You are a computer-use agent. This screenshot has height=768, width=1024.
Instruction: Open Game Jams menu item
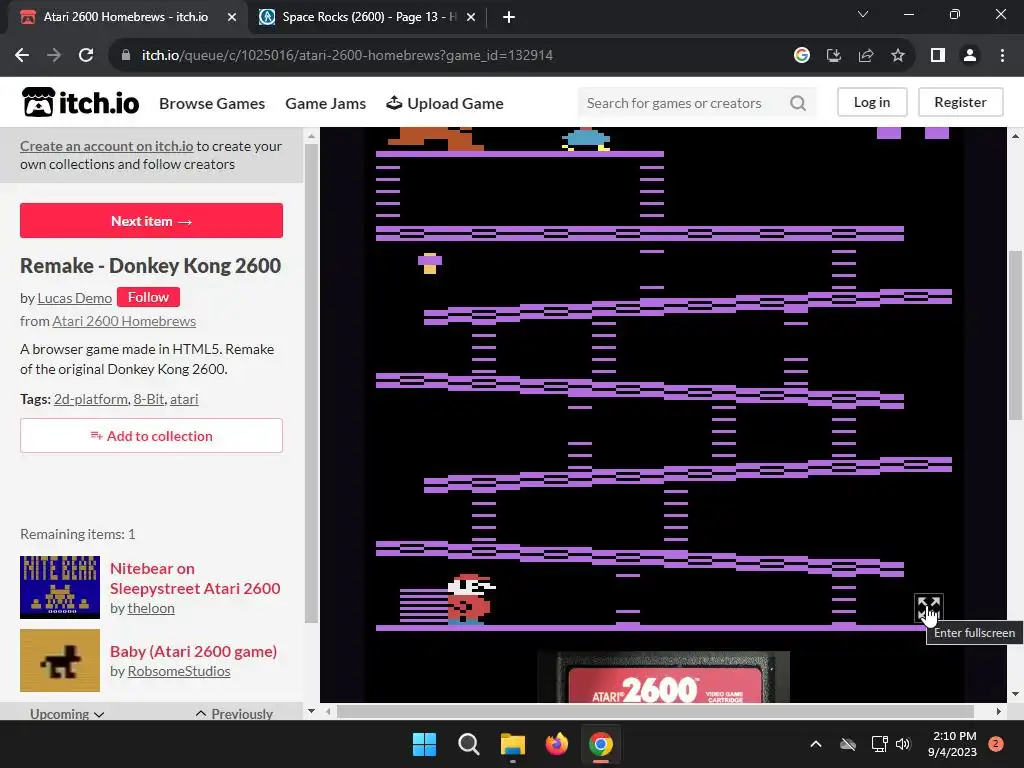(x=325, y=103)
